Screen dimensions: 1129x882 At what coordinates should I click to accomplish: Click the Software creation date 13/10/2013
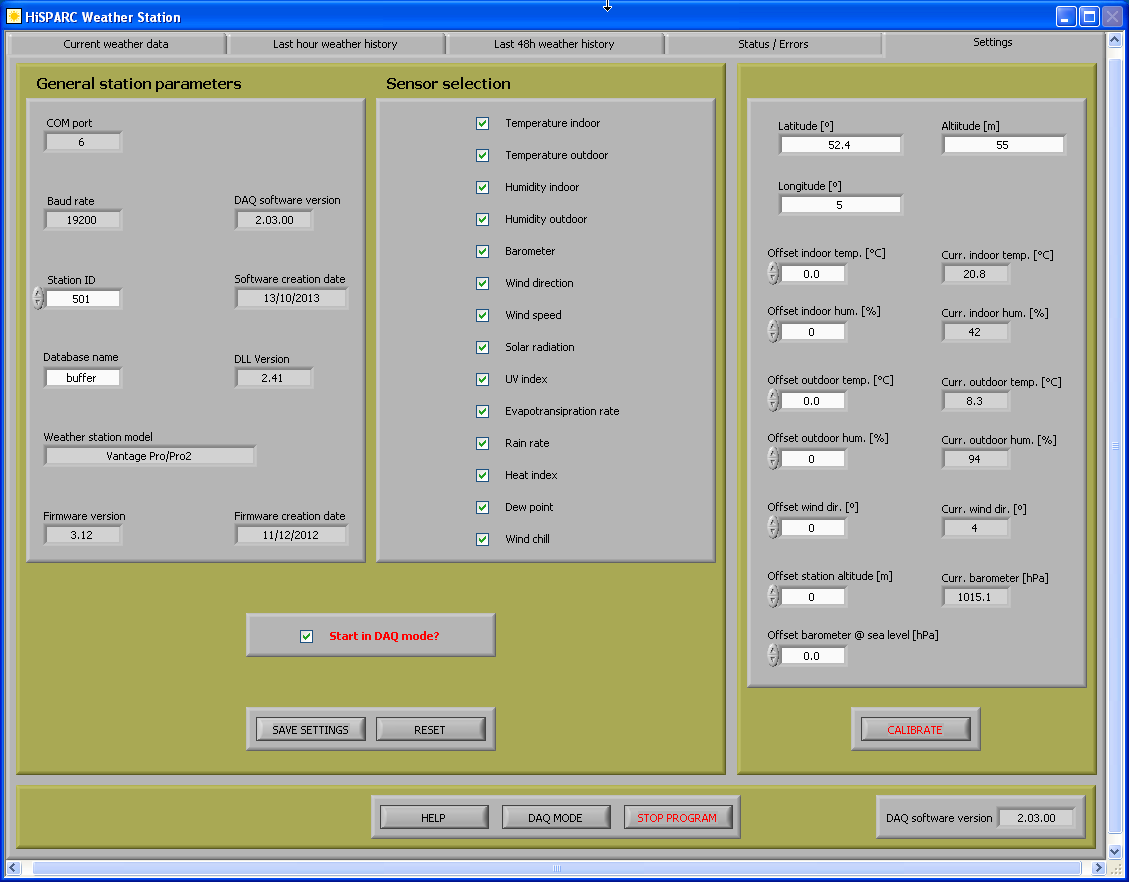[x=292, y=298]
